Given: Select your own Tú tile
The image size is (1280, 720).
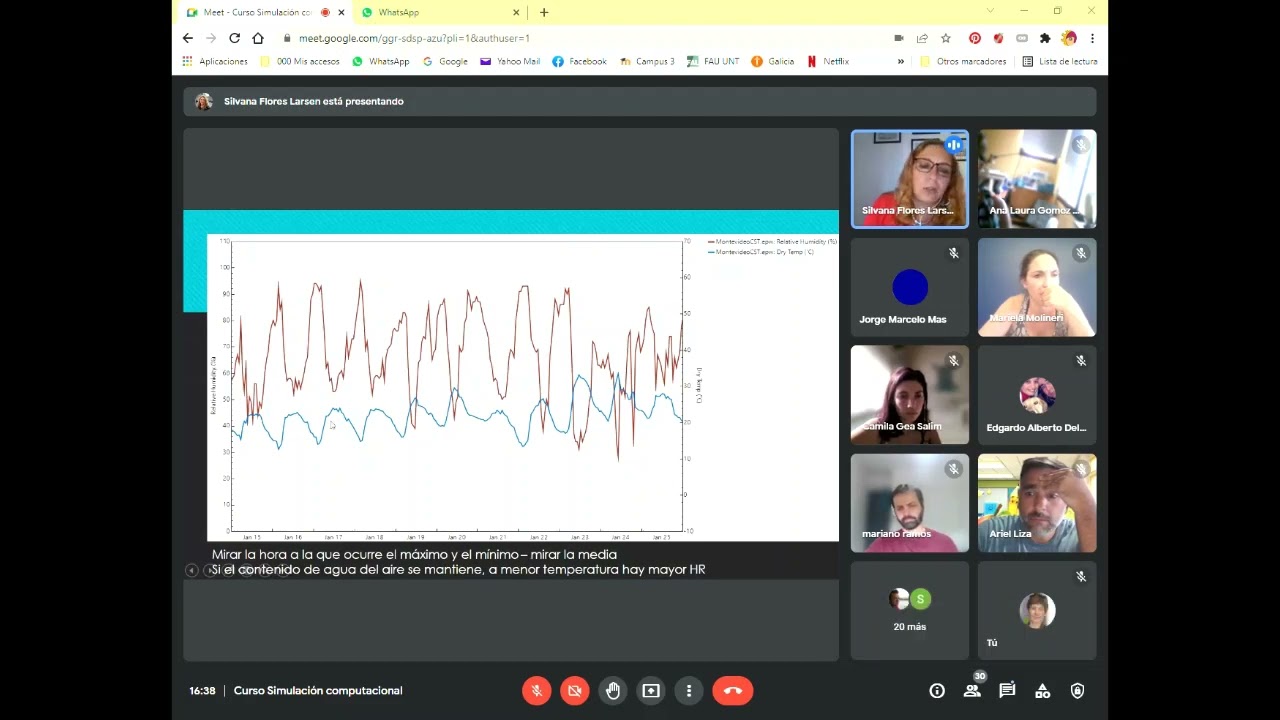Looking at the screenshot, I should 1037,610.
